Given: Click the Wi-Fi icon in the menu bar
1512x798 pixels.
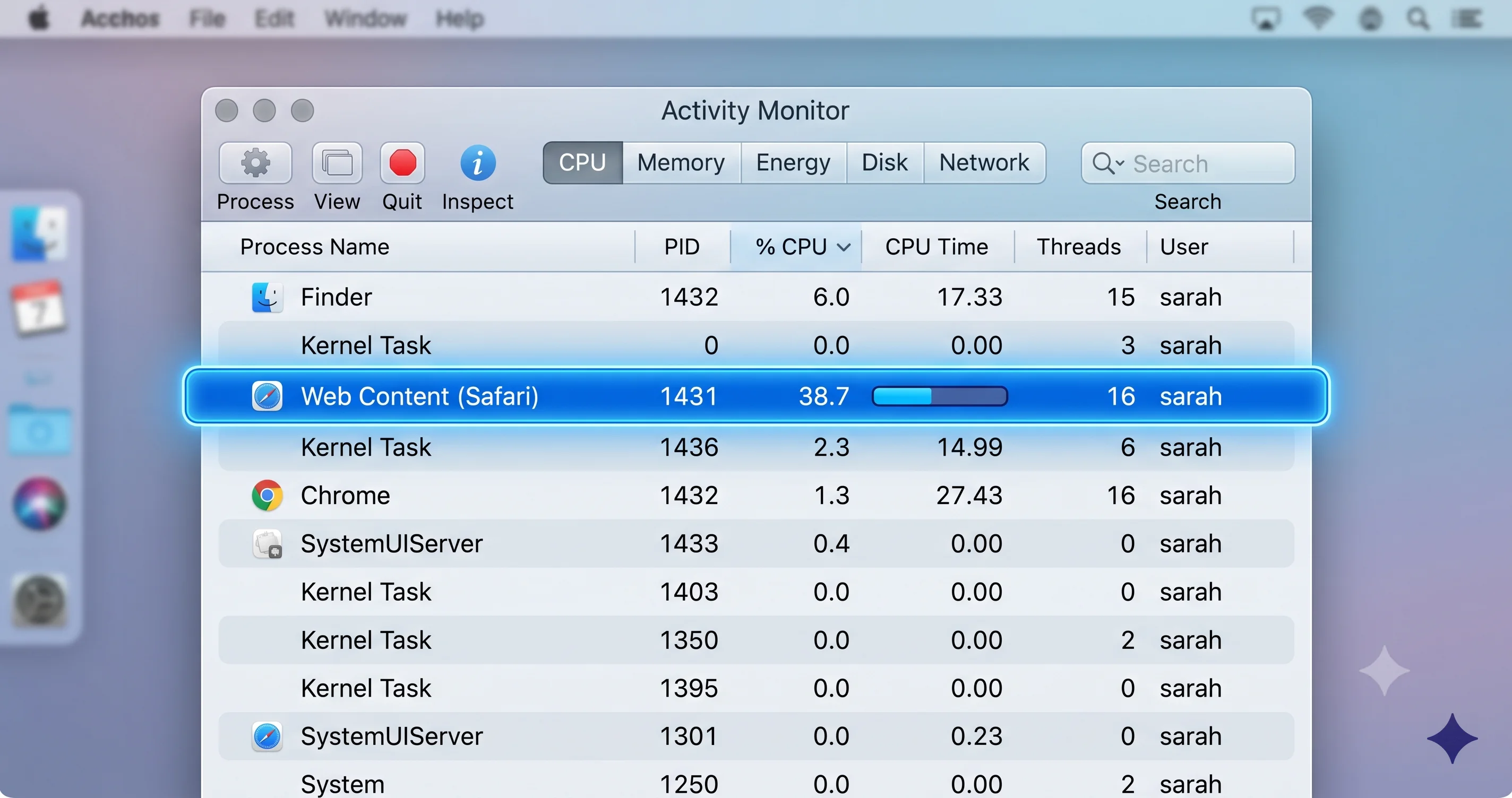Looking at the screenshot, I should [1318, 18].
